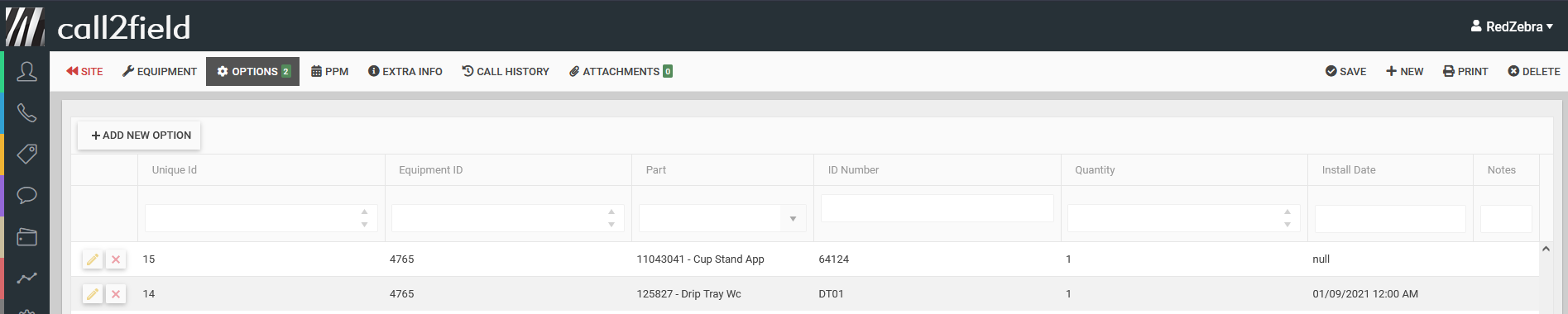Image resolution: width=1568 pixels, height=314 pixels.
Task: Focus the ID Number filter field
Action: 937,208
